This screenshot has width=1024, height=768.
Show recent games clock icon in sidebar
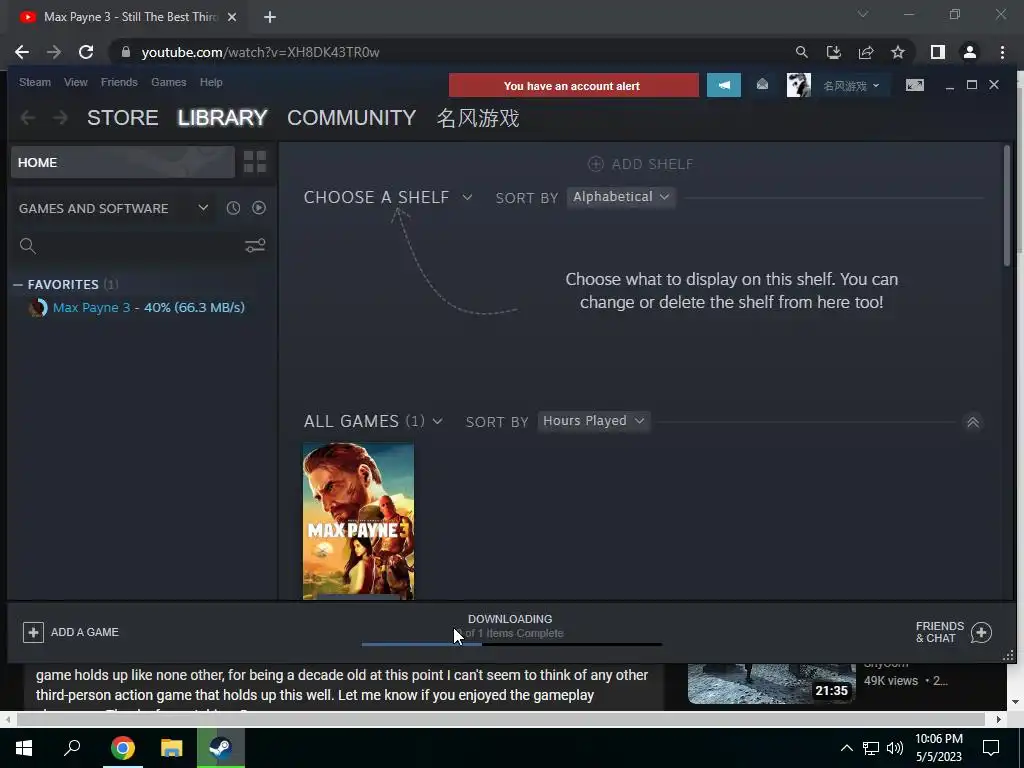[233, 208]
